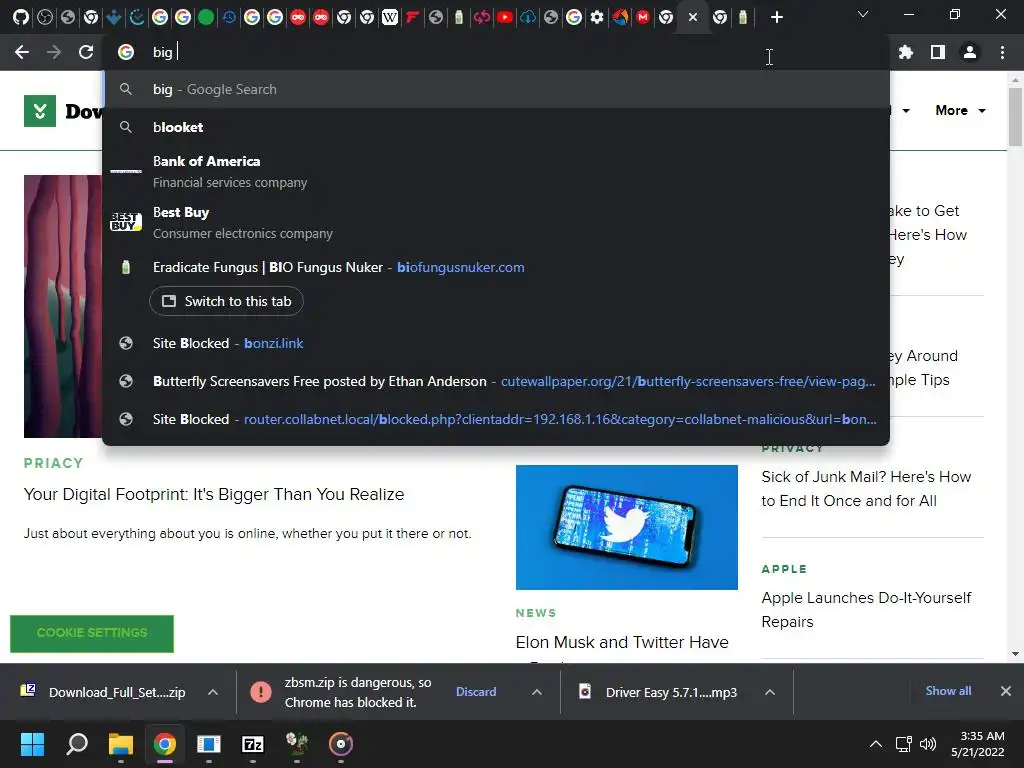Switch to the Chrome Settings gear tab
Screen dimensions: 1024x768
(x=597, y=17)
